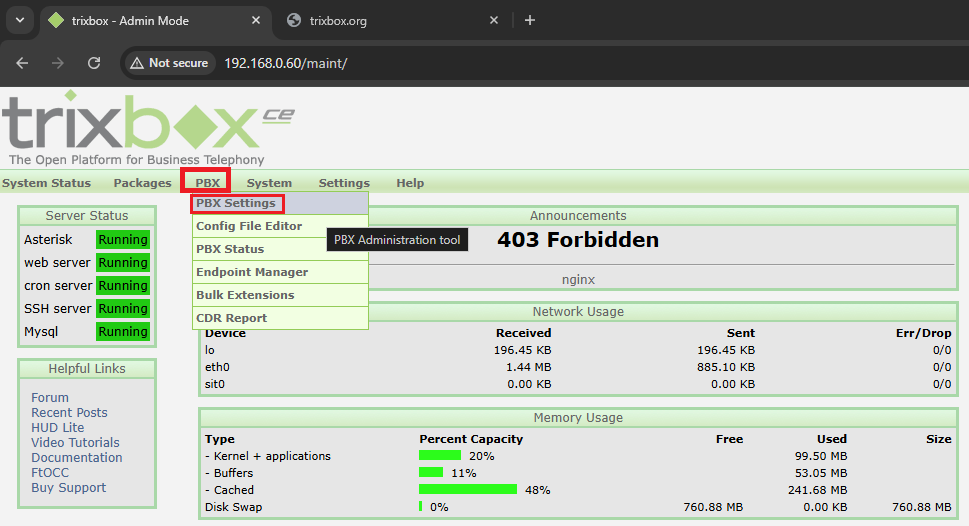Open the Help menu
Viewport: 969px width, 526px height.
[x=410, y=183]
